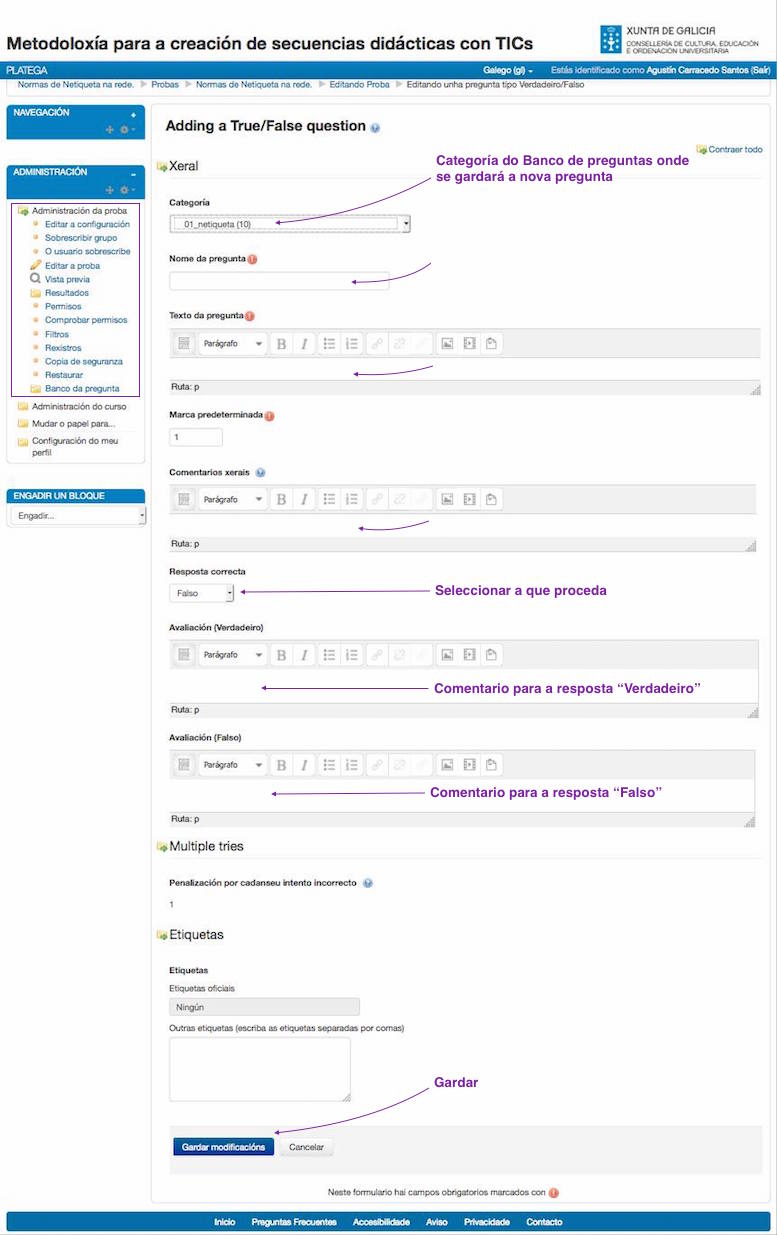Click Contraer todo link
The image size is (777, 1235).
(730, 150)
